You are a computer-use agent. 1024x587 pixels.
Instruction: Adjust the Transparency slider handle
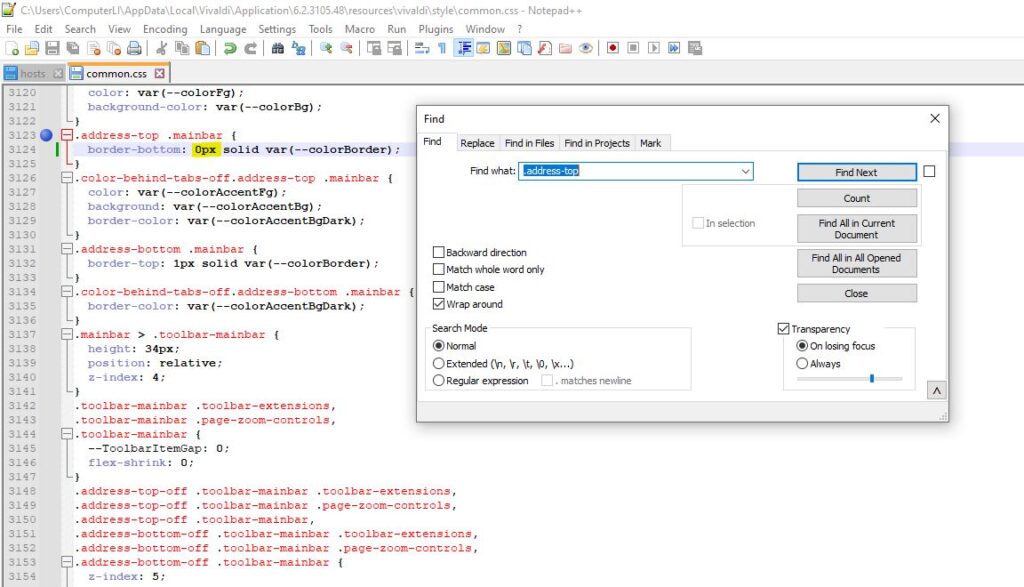tap(872, 378)
